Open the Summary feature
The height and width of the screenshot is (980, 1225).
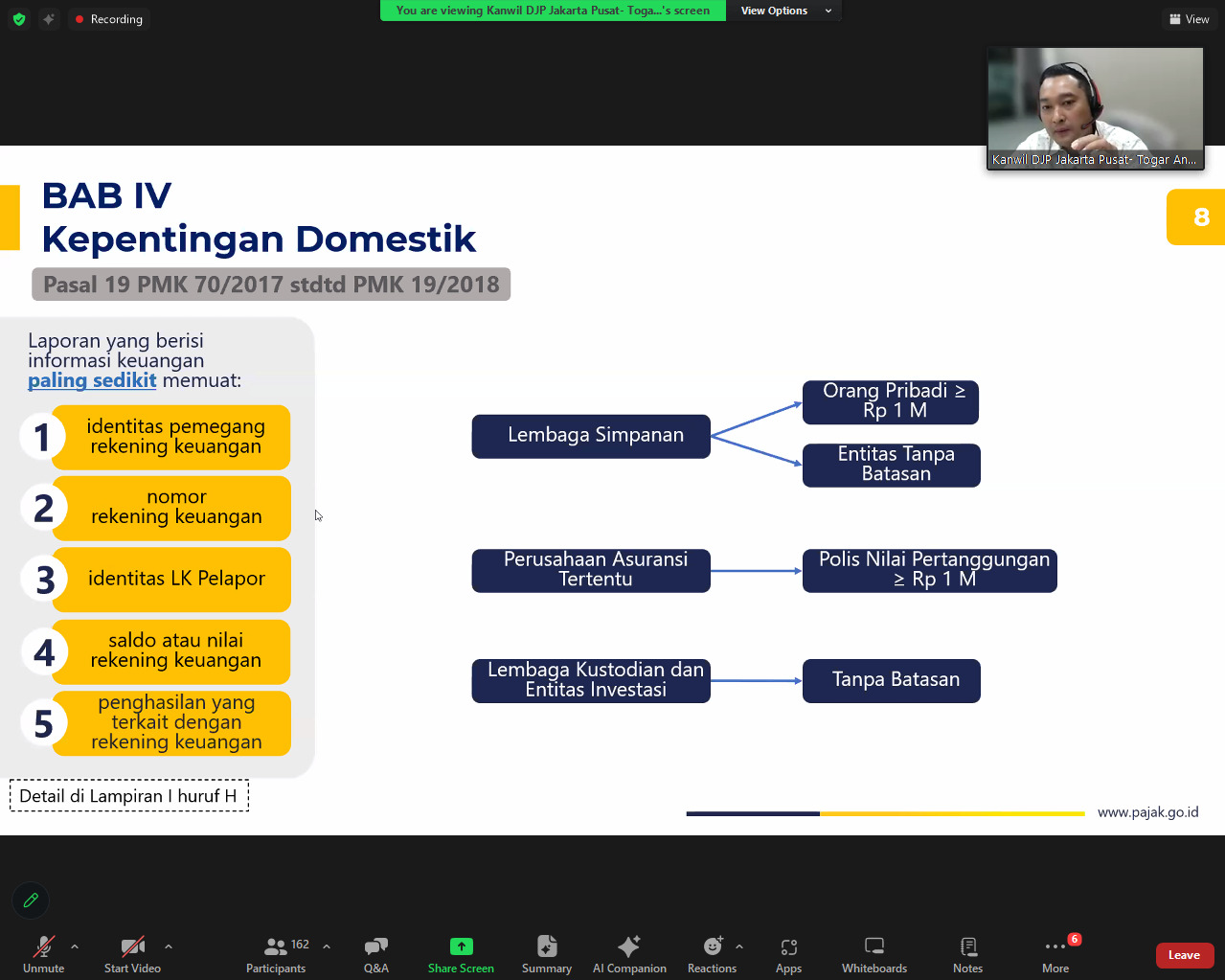(546, 954)
